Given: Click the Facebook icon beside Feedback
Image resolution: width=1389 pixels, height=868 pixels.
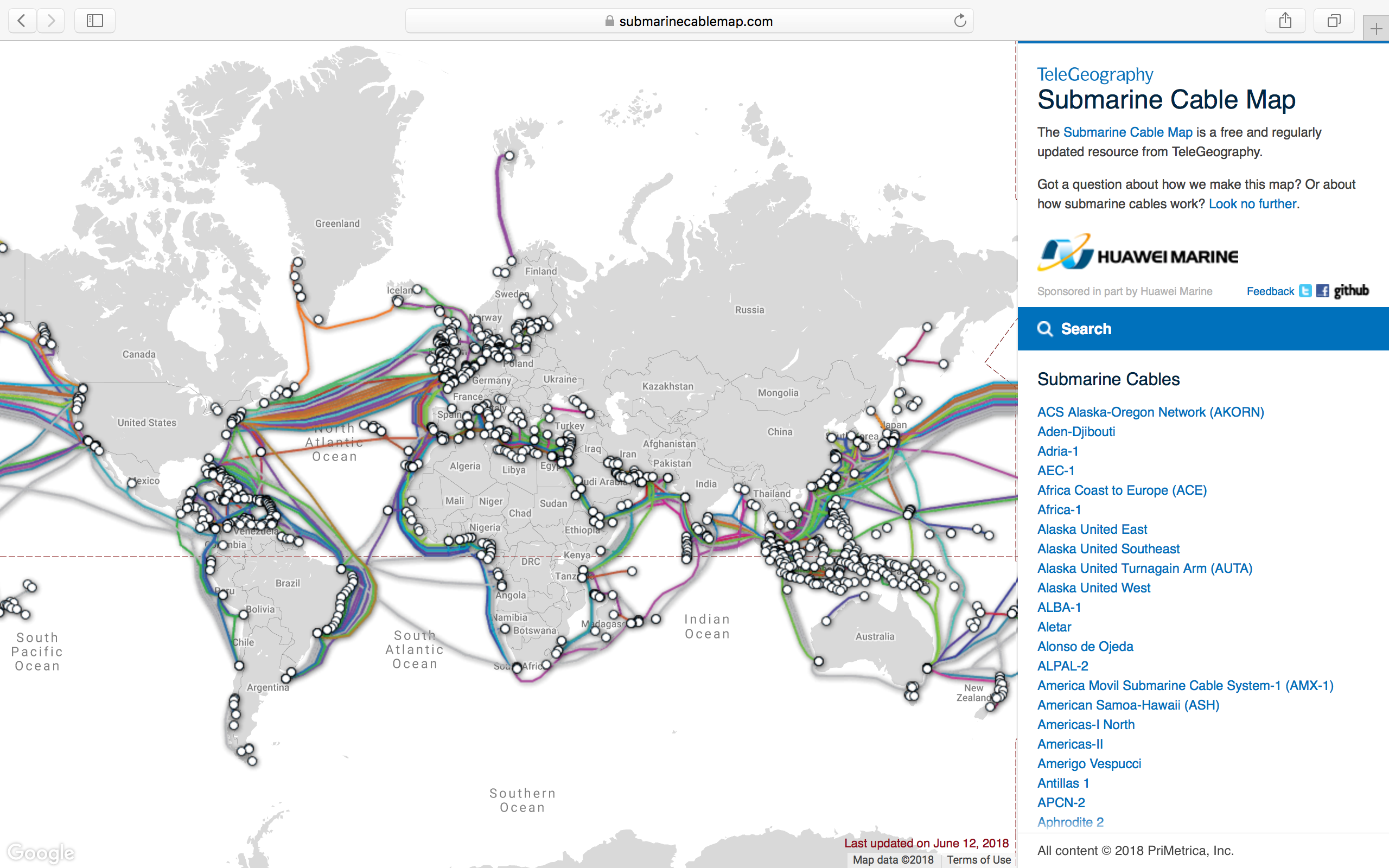Looking at the screenshot, I should (x=1322, y=291).
